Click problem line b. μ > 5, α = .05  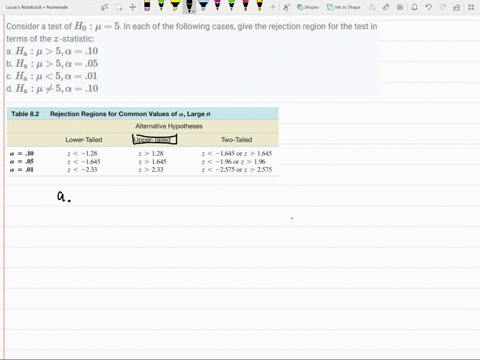(52, 64)
